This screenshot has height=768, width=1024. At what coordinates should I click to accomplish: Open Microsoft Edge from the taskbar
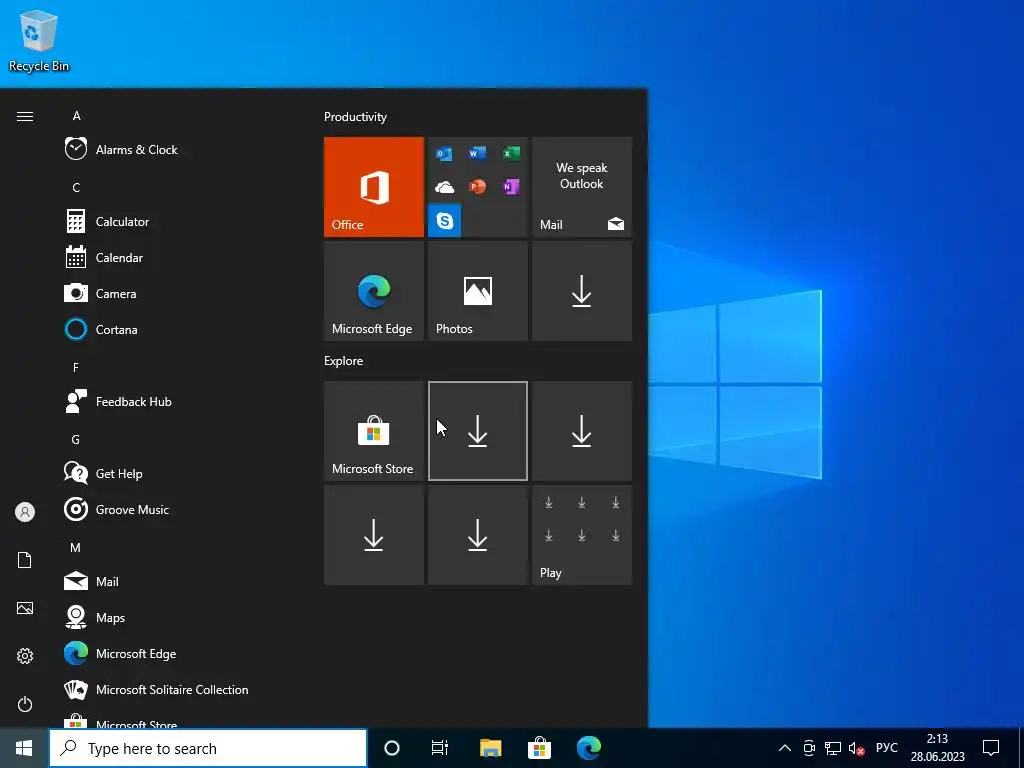pyautogui.click(x=588, y=748)
